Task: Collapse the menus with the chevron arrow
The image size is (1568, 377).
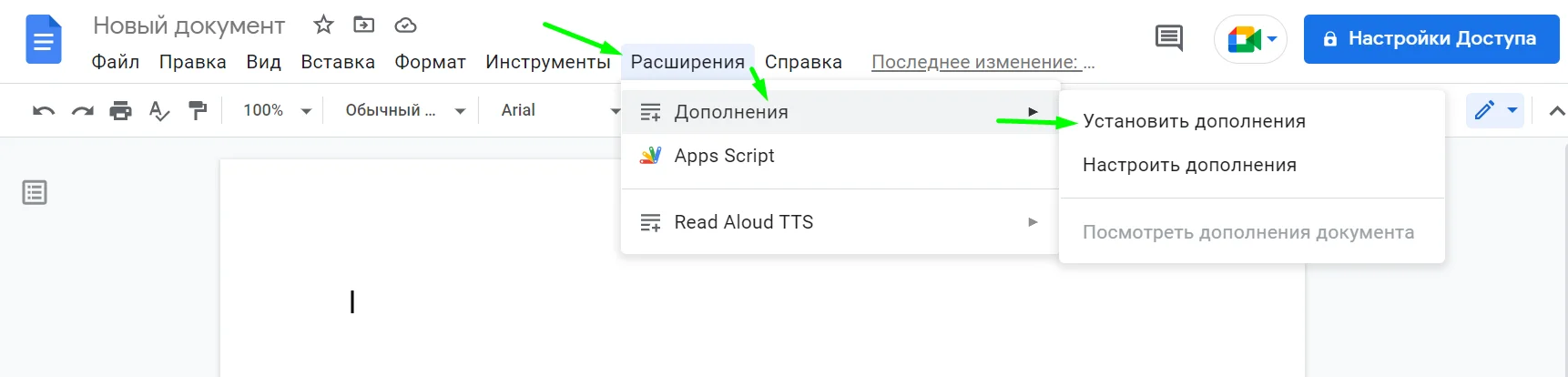Action: [x=1557, y=111]
